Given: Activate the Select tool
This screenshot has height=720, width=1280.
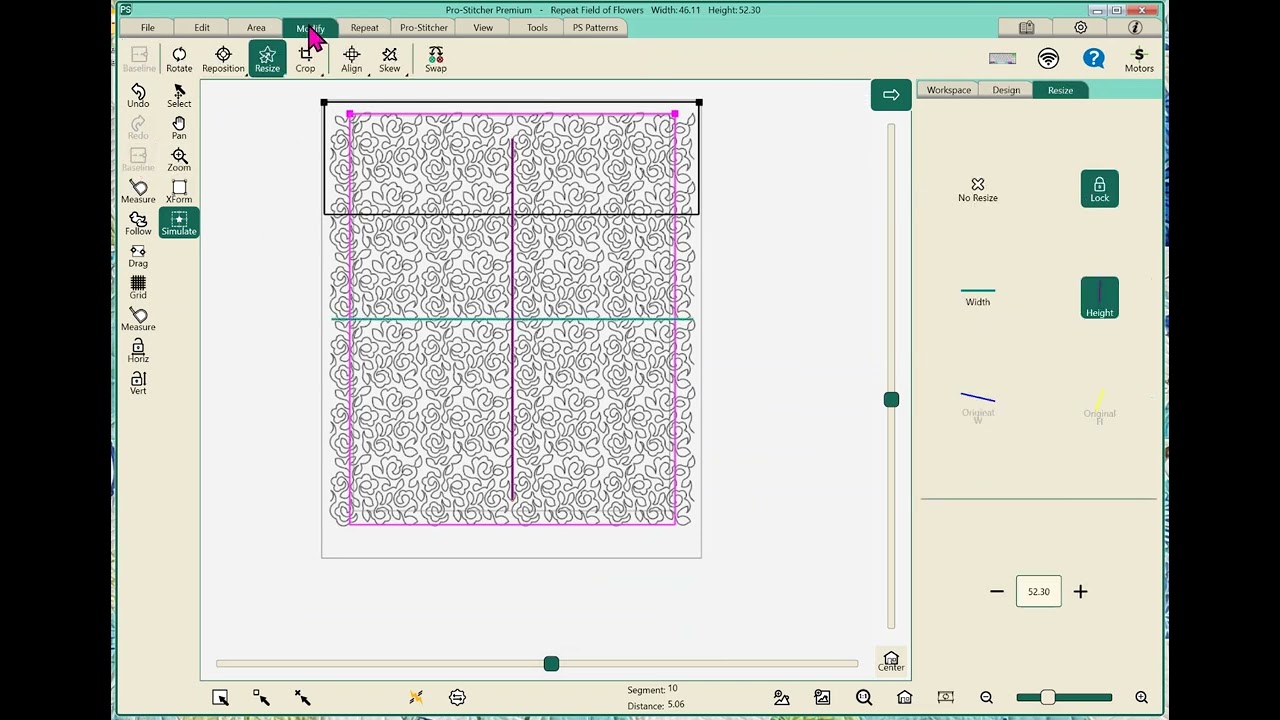Looking at the screenshot, I should coord(179,96).
